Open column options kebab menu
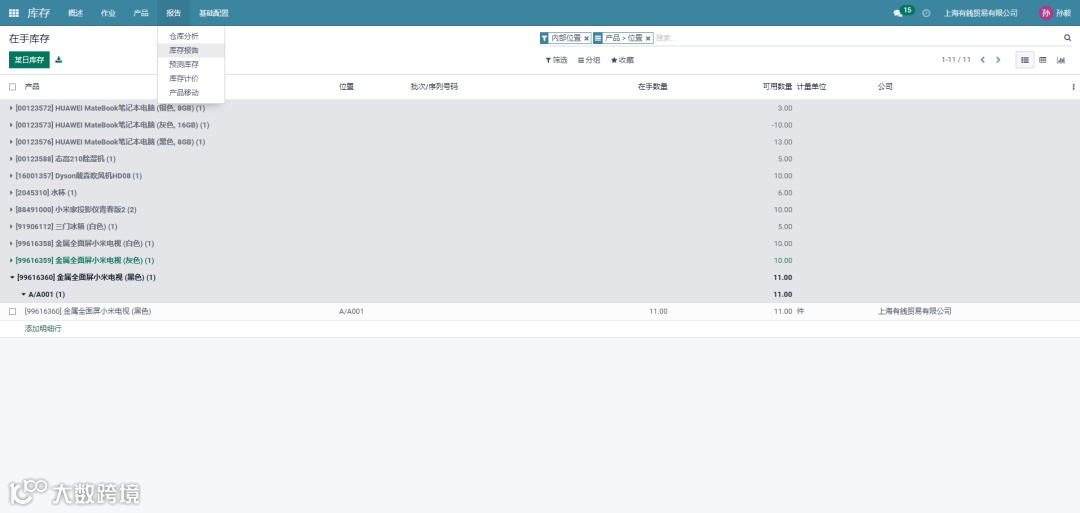1080x513 pixels. 1073,87
